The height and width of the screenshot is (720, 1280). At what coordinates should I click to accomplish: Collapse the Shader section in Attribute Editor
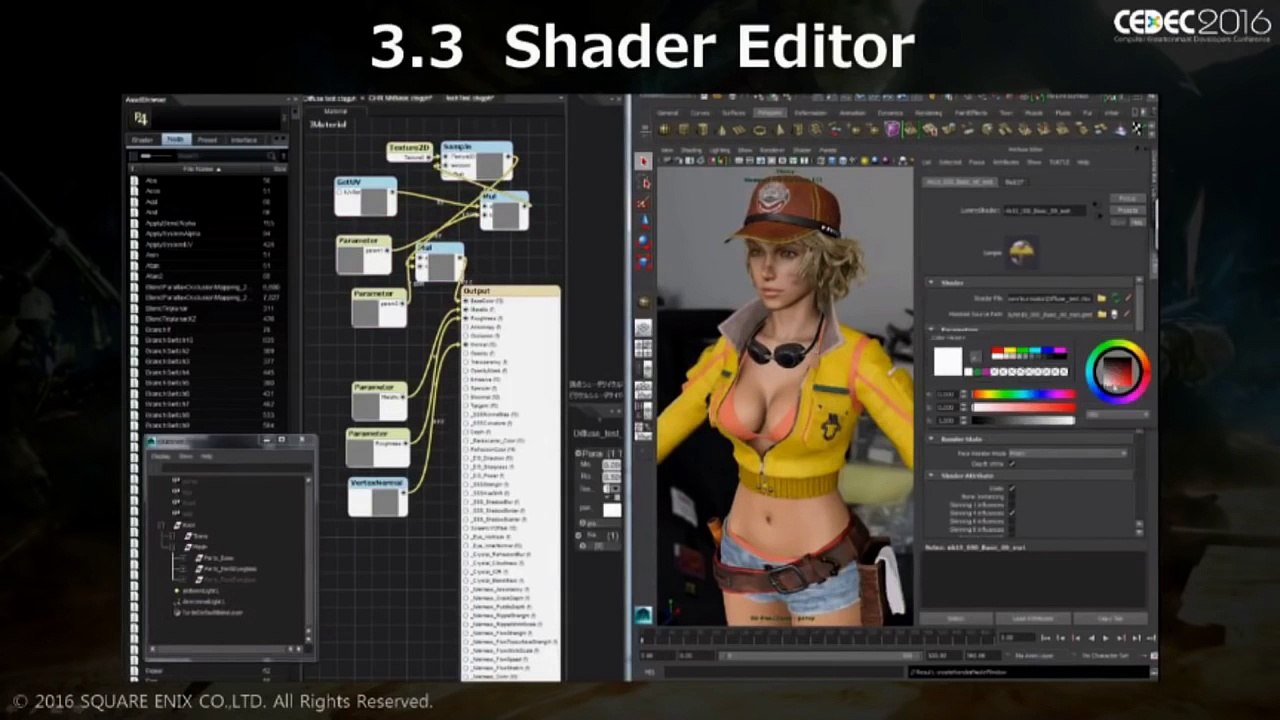(931, 282)
